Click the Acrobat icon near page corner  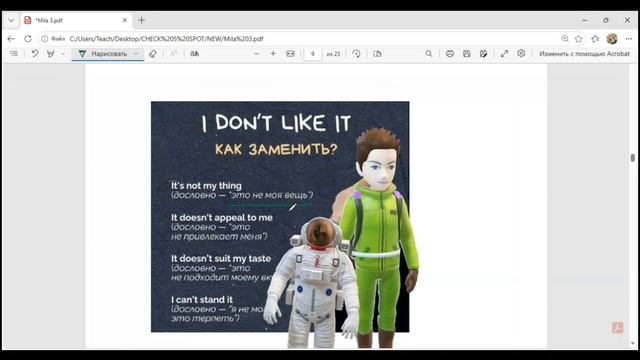(x=618, y=327)
